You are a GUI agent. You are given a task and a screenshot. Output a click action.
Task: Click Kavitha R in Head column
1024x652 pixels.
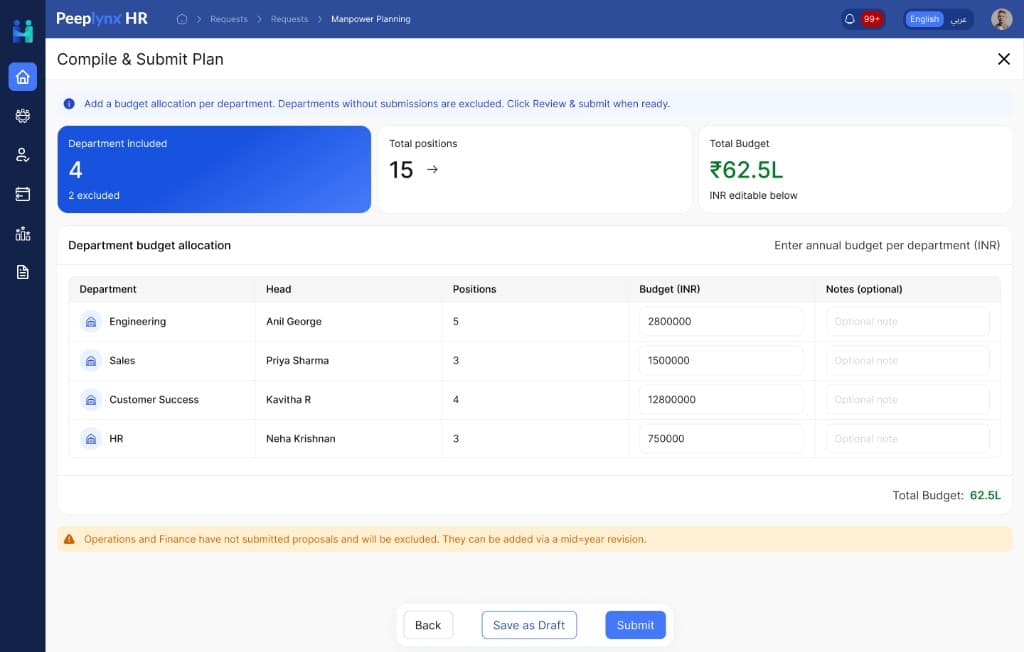click(289, 399)
